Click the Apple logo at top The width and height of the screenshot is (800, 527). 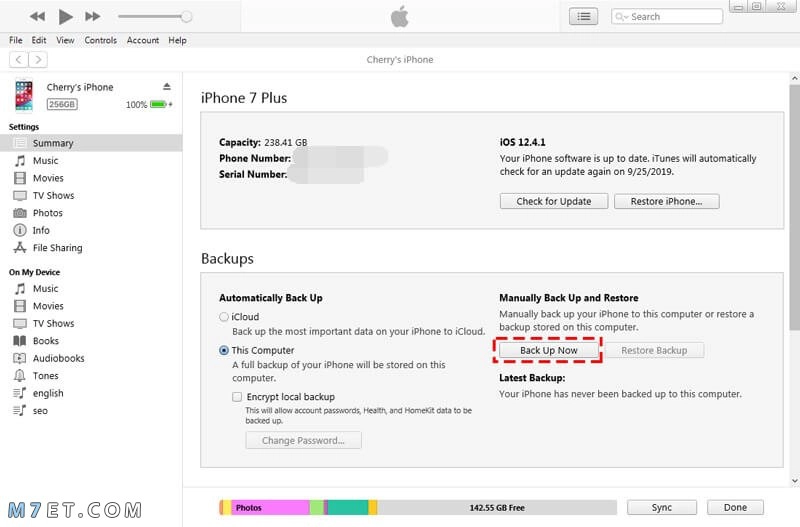click(x=399, y=16)
